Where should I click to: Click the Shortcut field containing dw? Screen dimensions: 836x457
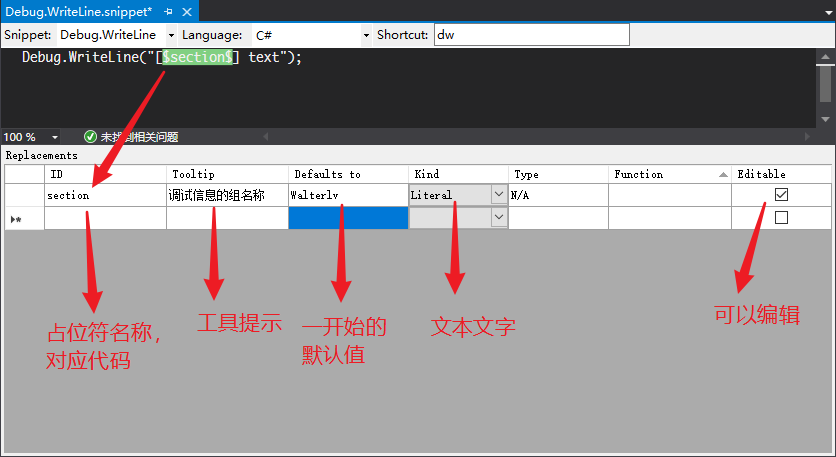pos(530,35)
